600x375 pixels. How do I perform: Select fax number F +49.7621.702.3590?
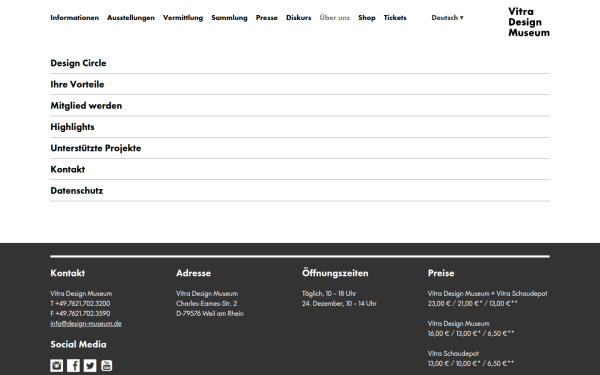[x=80, y=313]
